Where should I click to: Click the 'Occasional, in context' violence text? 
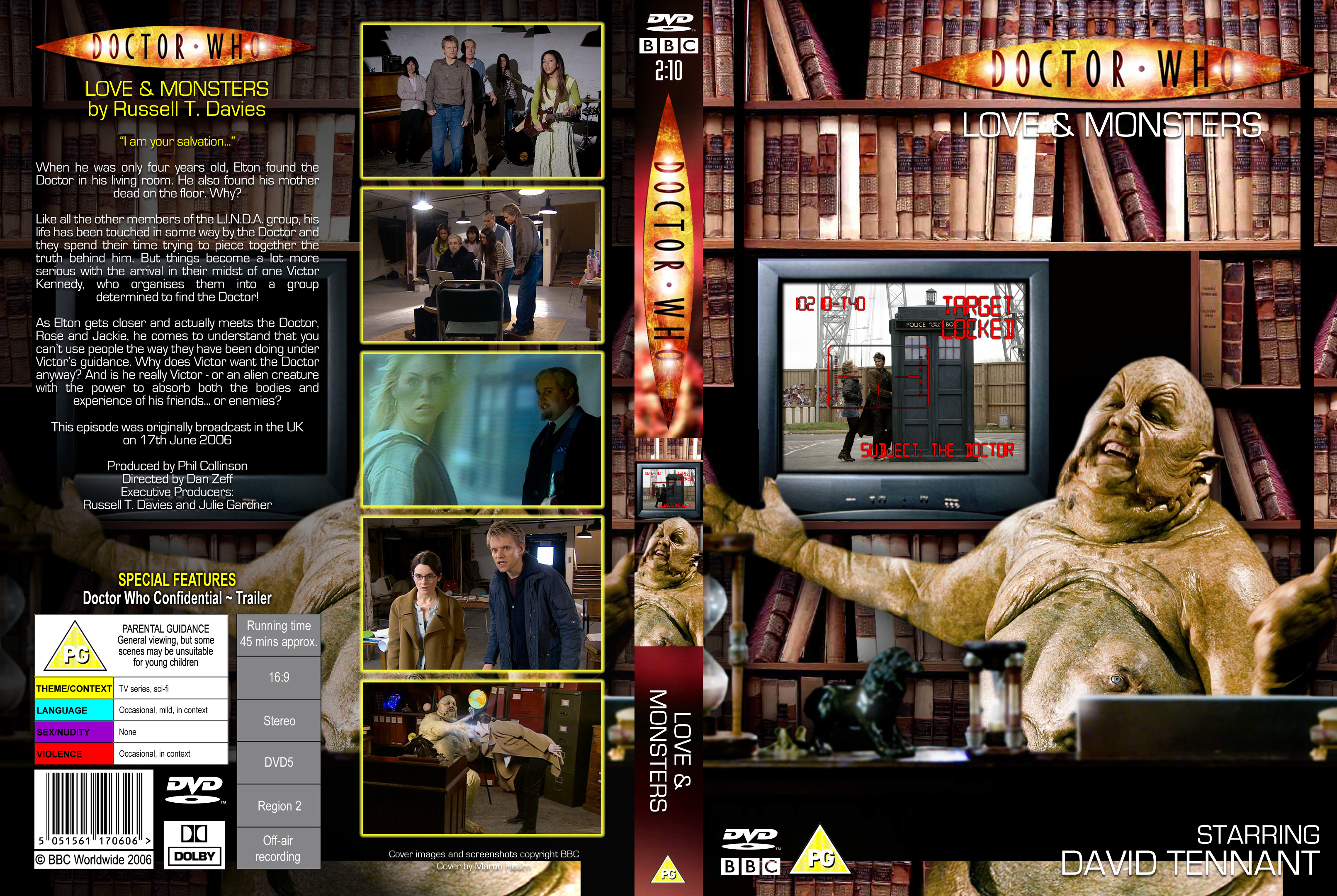point(154,754)
